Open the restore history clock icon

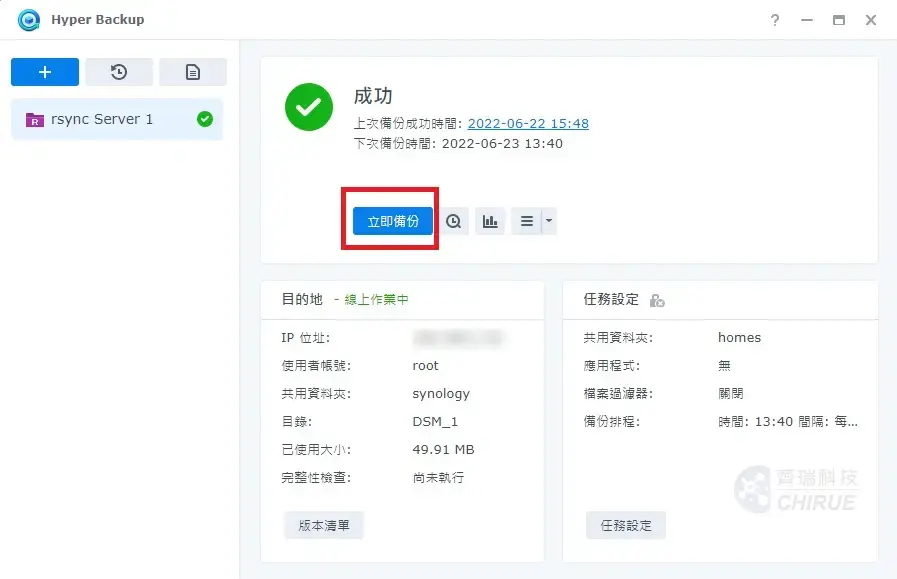point(119,72)
